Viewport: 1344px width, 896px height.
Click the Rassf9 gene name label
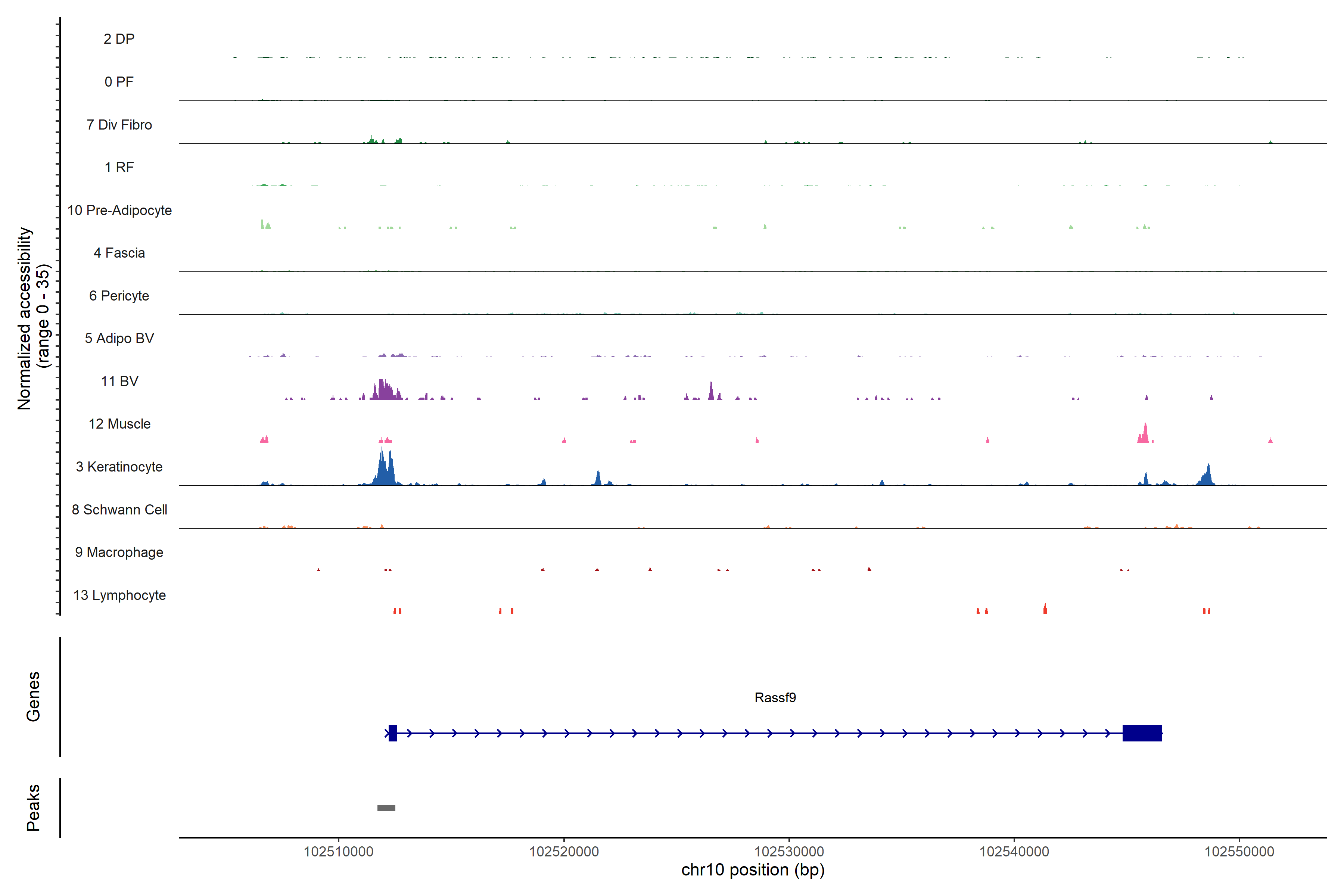(x=775, y=698)
